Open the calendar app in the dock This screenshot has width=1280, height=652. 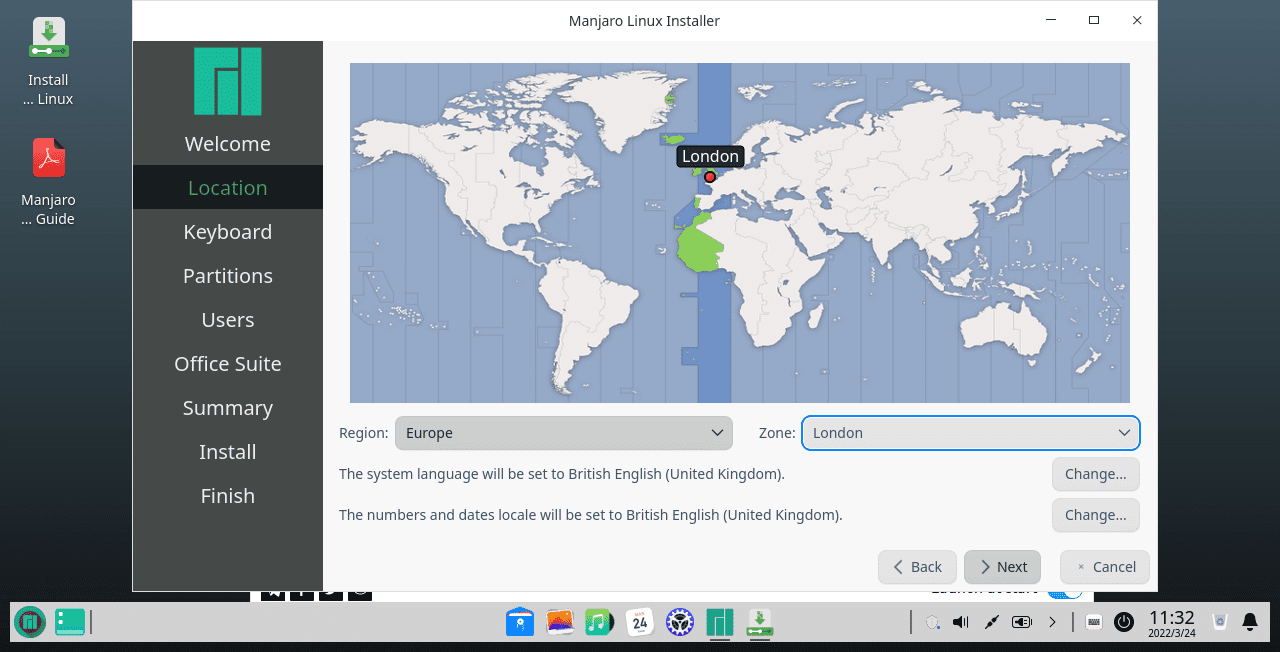(639, 622)
